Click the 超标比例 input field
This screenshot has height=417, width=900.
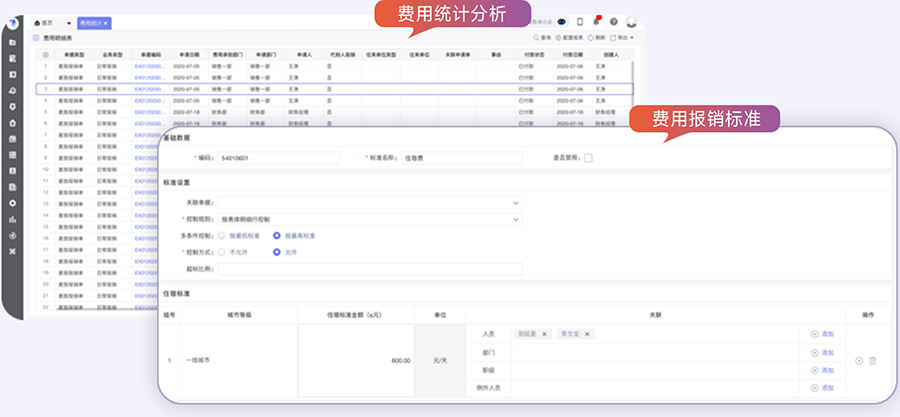[369, 268]
